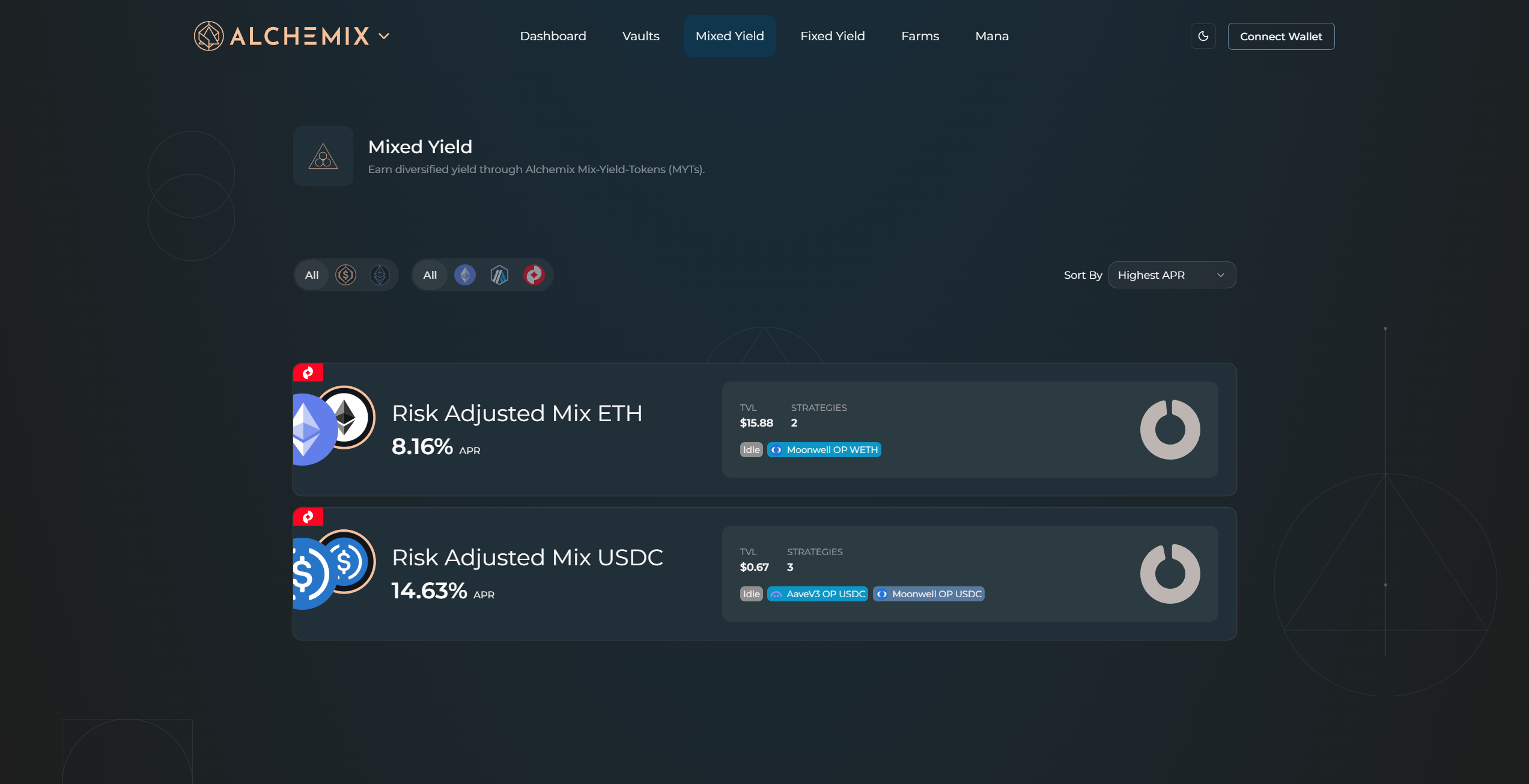Go to the Dashboard tab
Viewport: 1529px width, 784px height.
pyautogui.click(x=553, y=36)
